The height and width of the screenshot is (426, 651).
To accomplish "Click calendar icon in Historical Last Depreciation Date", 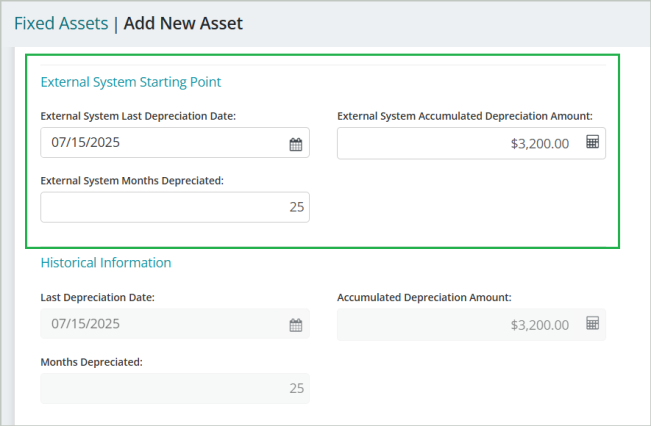I will (x=296, y=325).
